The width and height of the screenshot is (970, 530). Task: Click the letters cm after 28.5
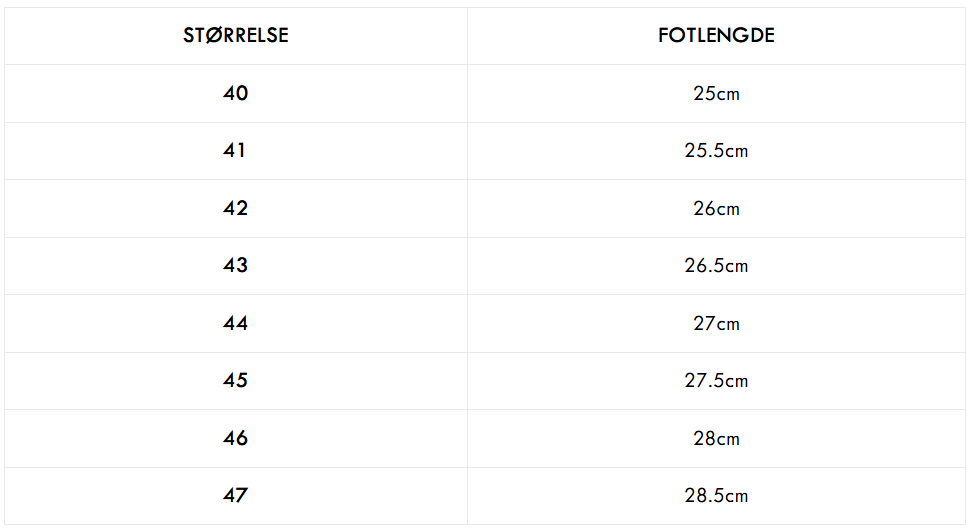pos(737,497)
